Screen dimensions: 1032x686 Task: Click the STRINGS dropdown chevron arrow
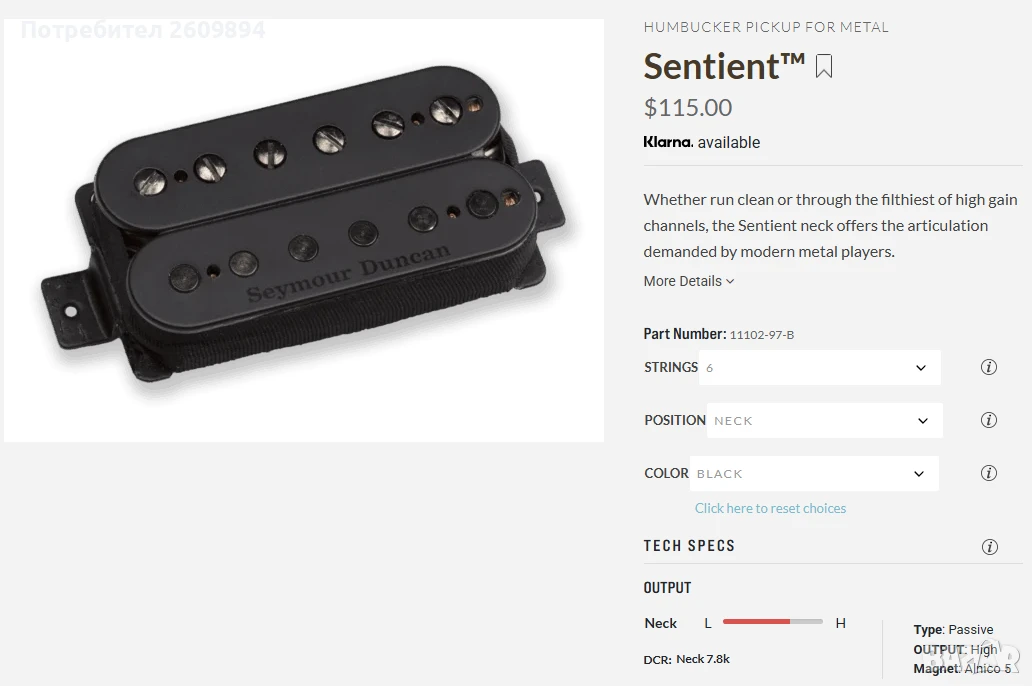point(921,368)
